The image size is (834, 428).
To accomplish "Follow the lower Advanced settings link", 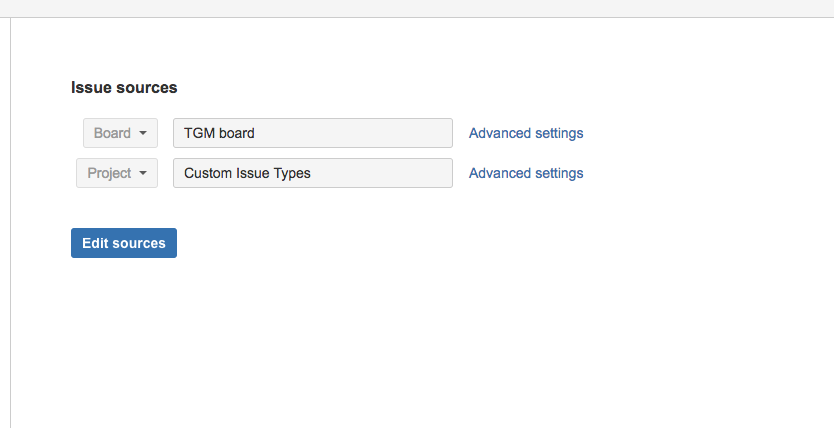I will 526,173.
